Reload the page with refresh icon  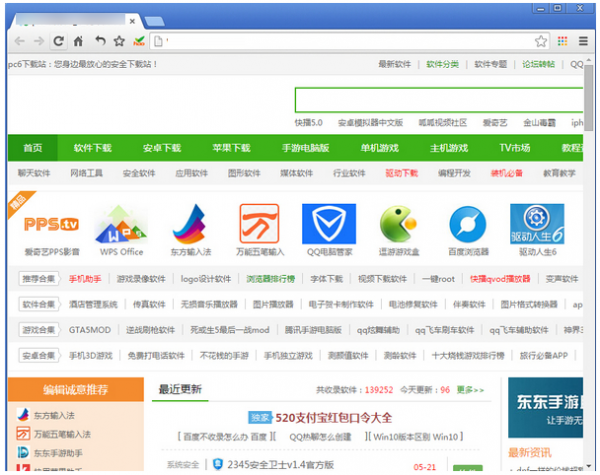[58, 41]
